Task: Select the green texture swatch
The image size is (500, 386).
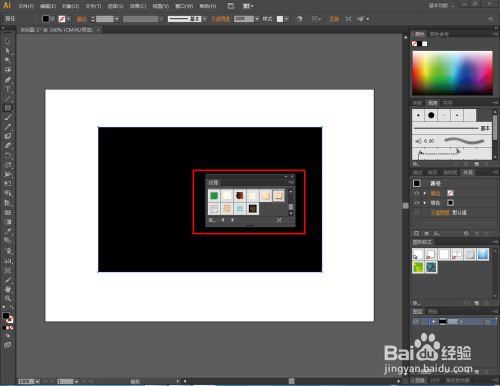Action: pos(214,196)
